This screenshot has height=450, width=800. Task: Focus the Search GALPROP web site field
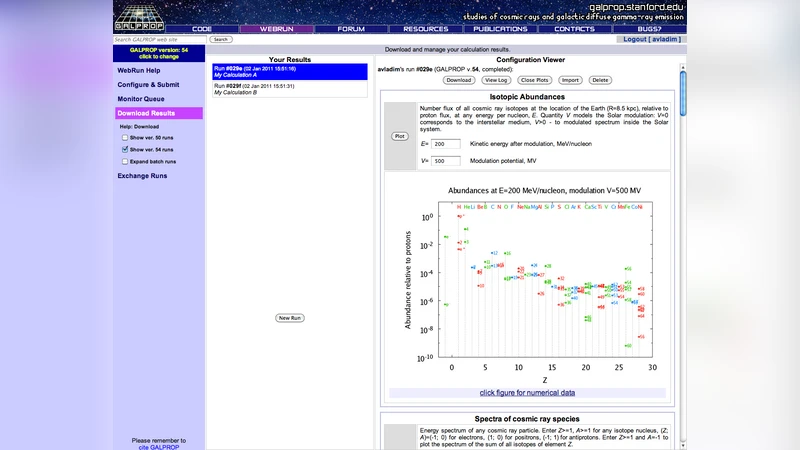coord(158,39)
